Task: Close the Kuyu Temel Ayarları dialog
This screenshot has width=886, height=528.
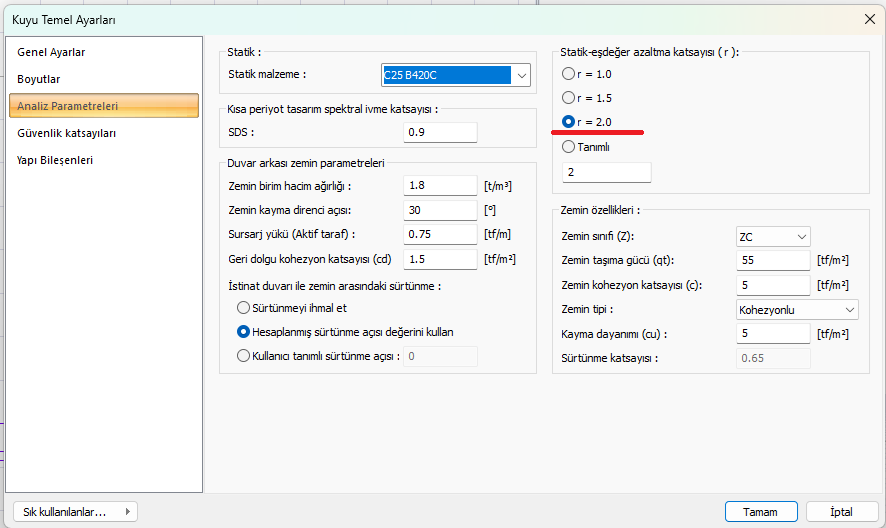Action: point(870,19)
